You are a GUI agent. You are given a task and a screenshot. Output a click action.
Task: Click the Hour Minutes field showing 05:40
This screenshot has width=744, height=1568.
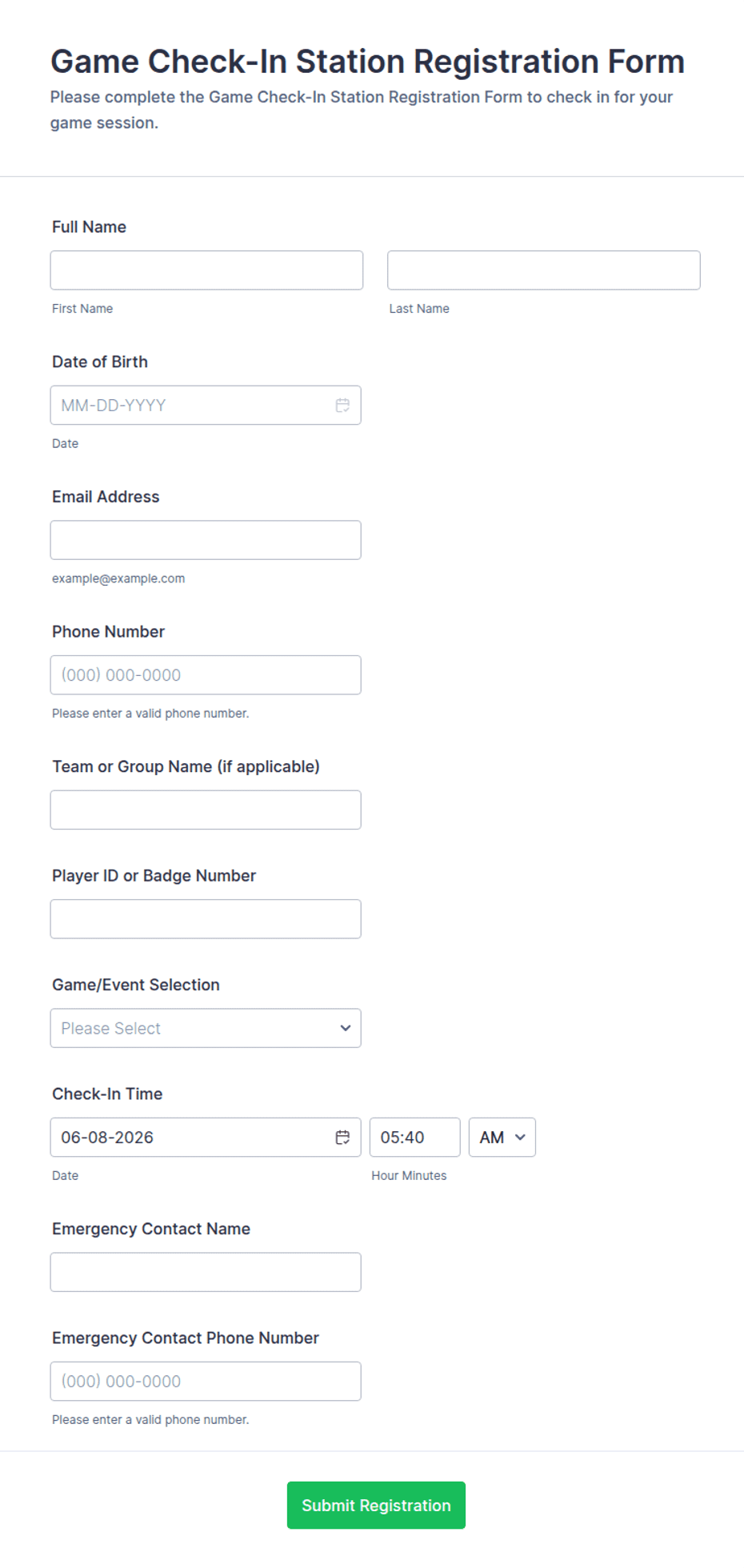tap(414, 1138)
